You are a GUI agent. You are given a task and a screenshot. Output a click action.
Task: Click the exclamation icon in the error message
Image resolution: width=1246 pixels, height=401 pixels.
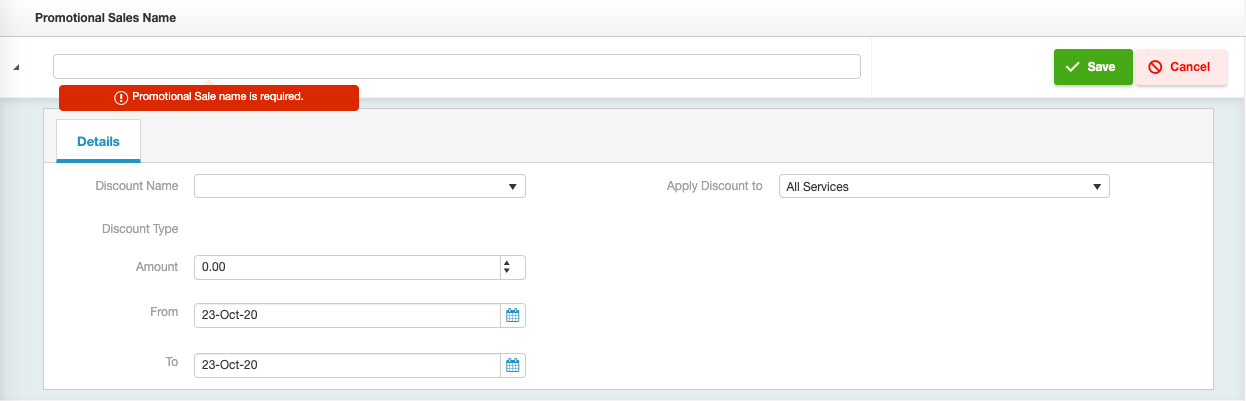(121, 97)
